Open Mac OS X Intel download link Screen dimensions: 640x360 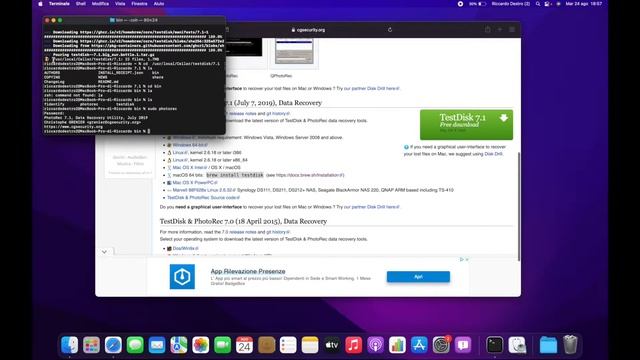190,167
